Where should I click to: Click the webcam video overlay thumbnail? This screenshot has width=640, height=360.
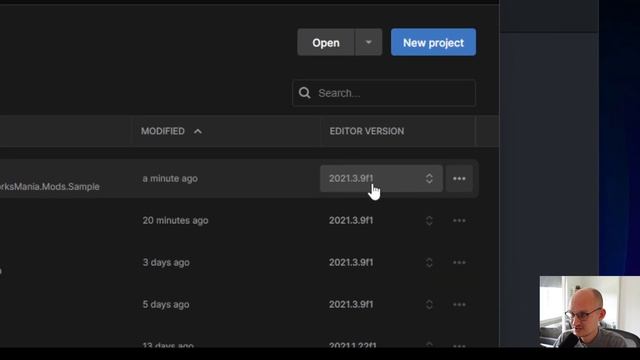click(x=590, y=312)
